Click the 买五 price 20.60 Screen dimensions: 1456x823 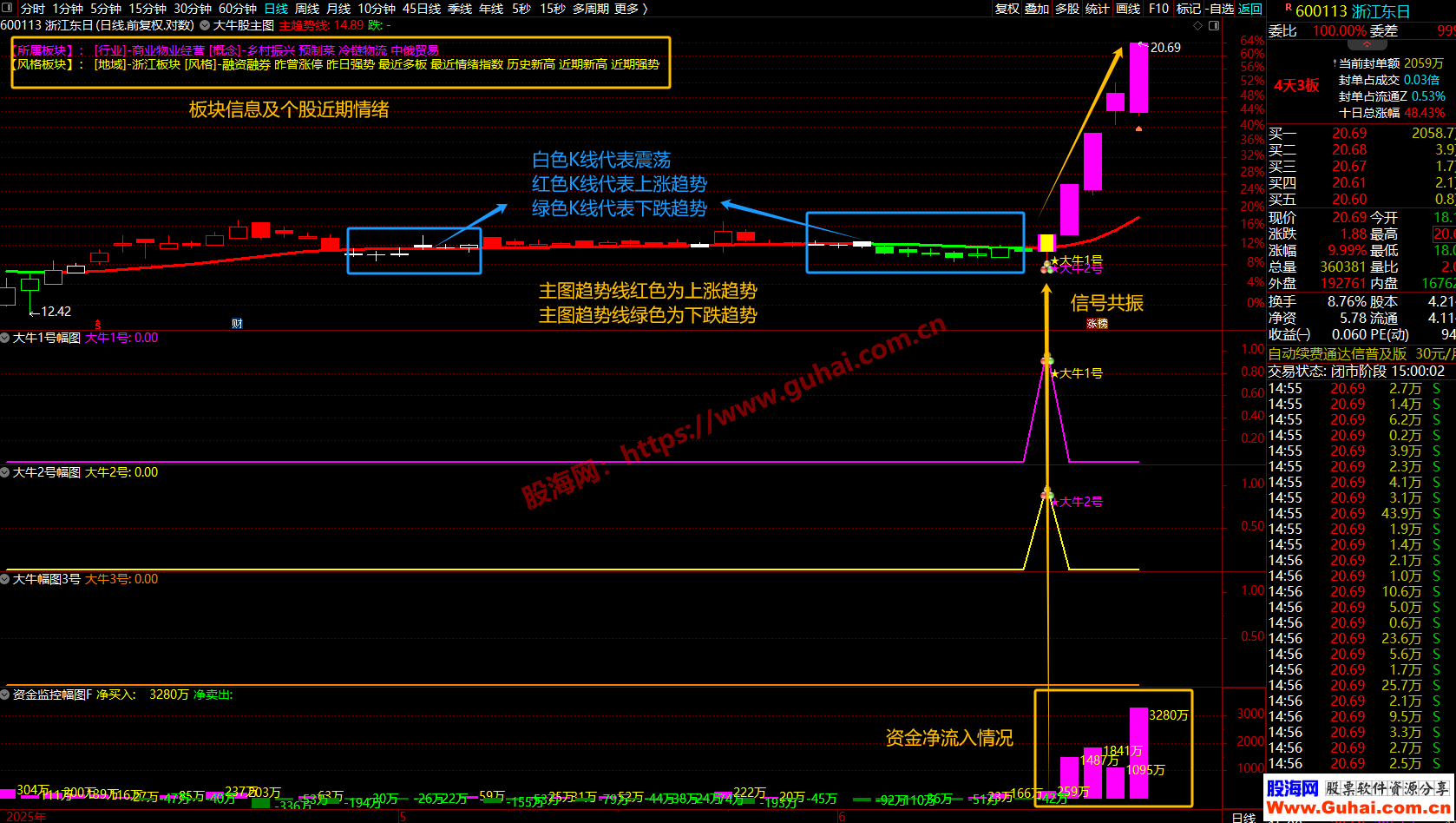tap(1349, 199)
